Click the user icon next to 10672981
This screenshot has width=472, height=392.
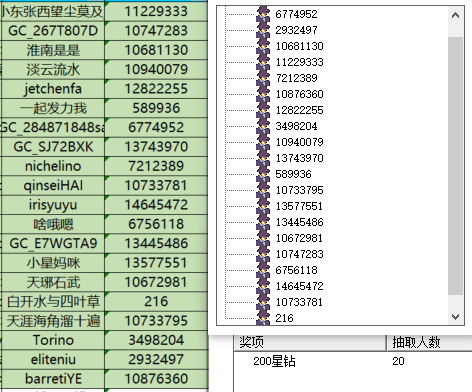263,238
